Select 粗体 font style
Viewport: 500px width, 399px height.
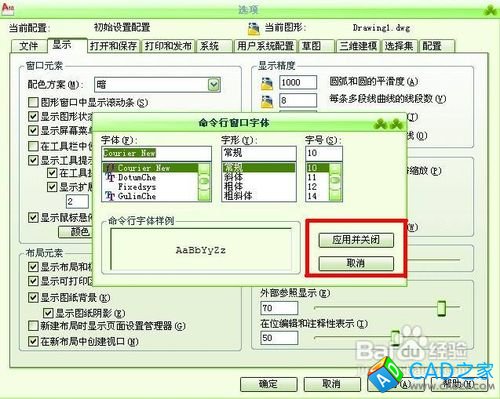(x=259, y=186)
